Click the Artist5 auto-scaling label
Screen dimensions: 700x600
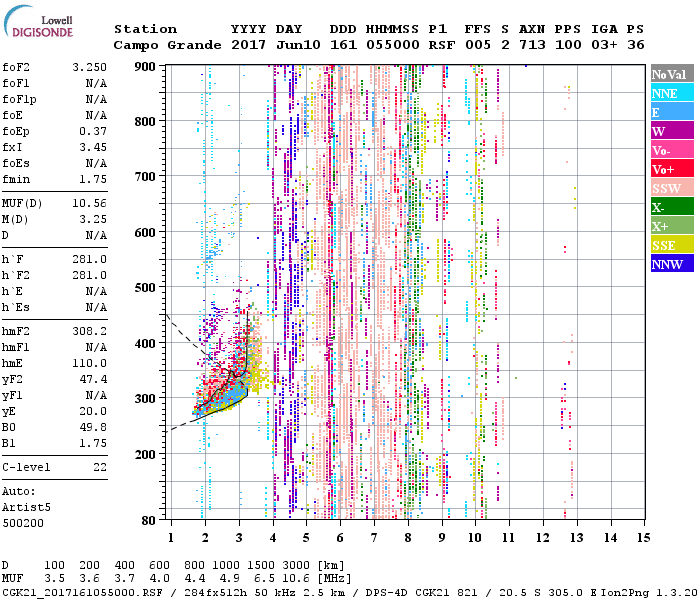28,507
